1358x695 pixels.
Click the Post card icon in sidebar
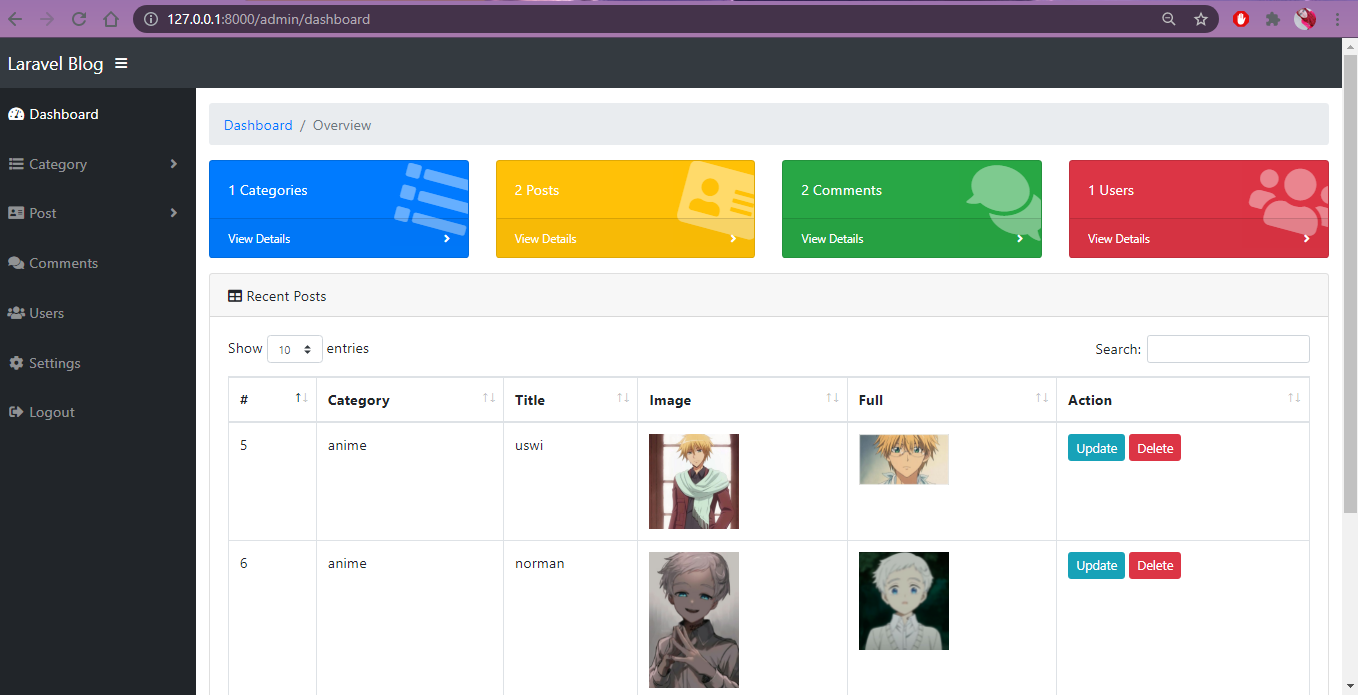16,213
